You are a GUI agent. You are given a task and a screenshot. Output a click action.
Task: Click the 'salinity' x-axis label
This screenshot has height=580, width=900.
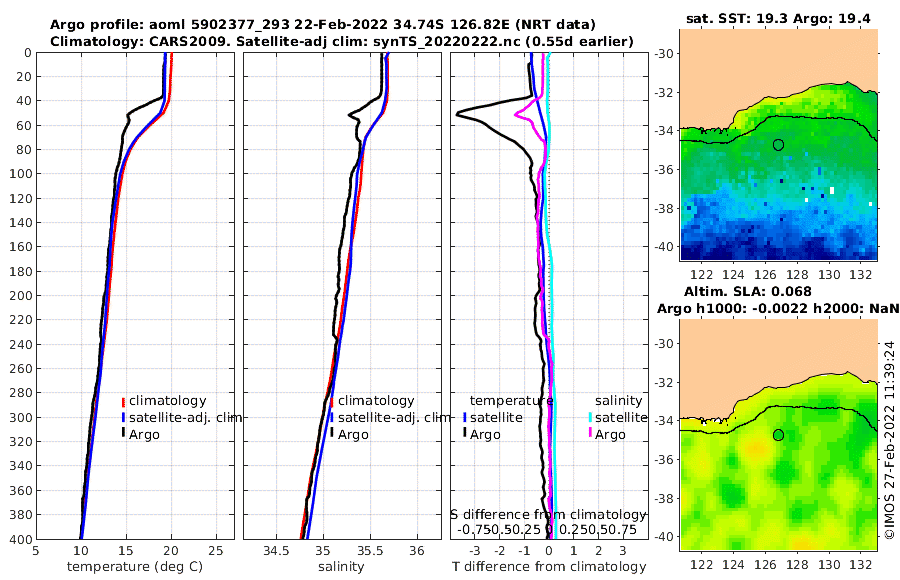click(341, 567)
